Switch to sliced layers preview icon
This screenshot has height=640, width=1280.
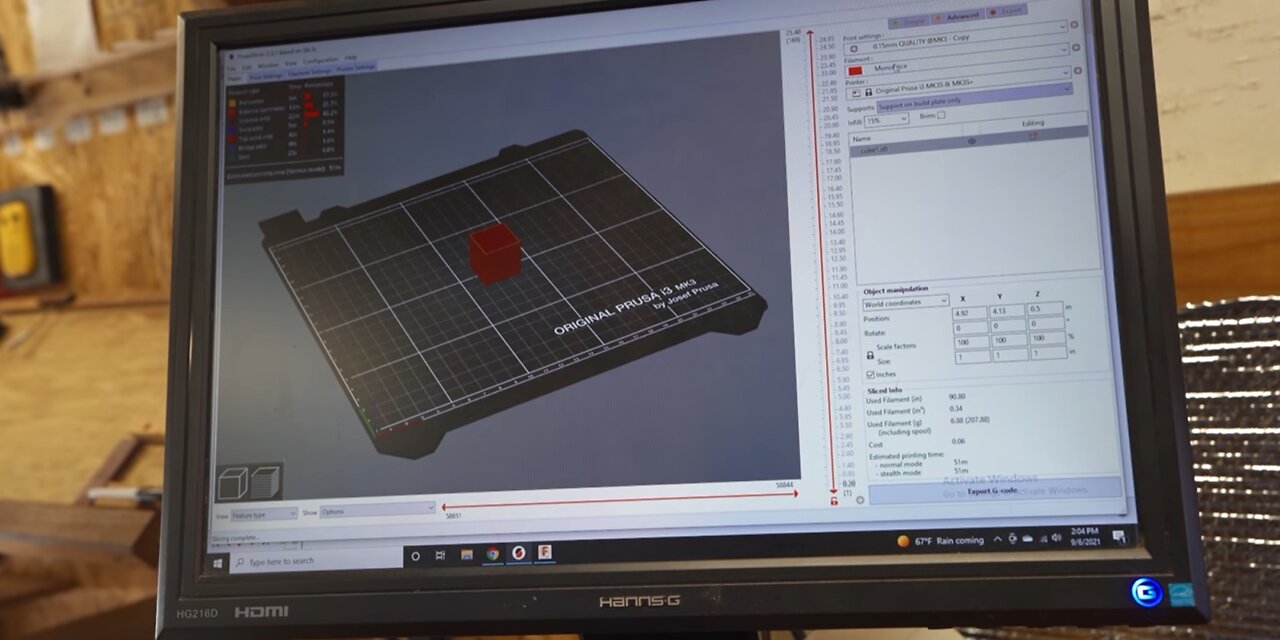(x=263, y=483)
